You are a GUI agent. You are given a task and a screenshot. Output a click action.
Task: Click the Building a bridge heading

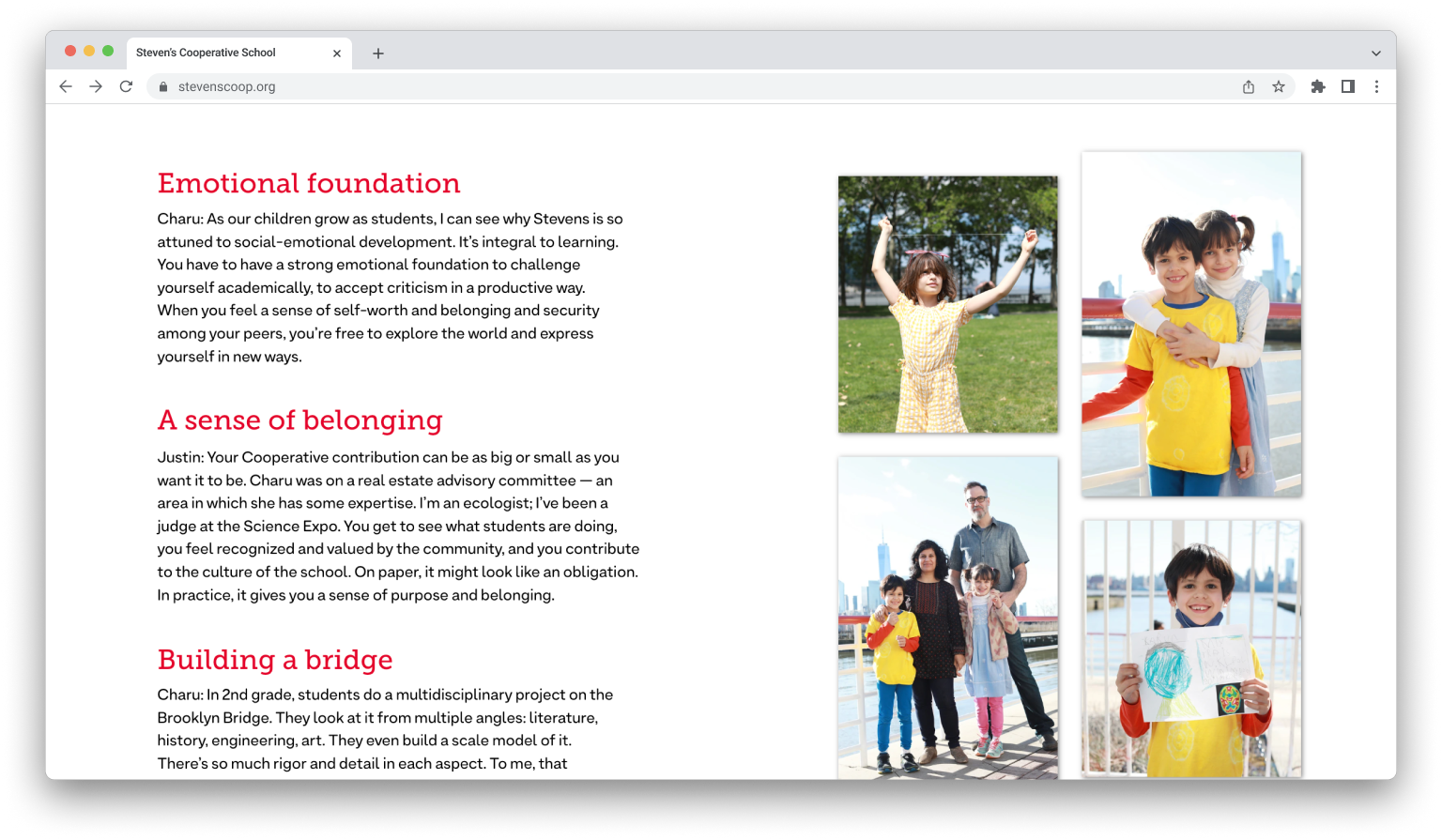(275, 659)
